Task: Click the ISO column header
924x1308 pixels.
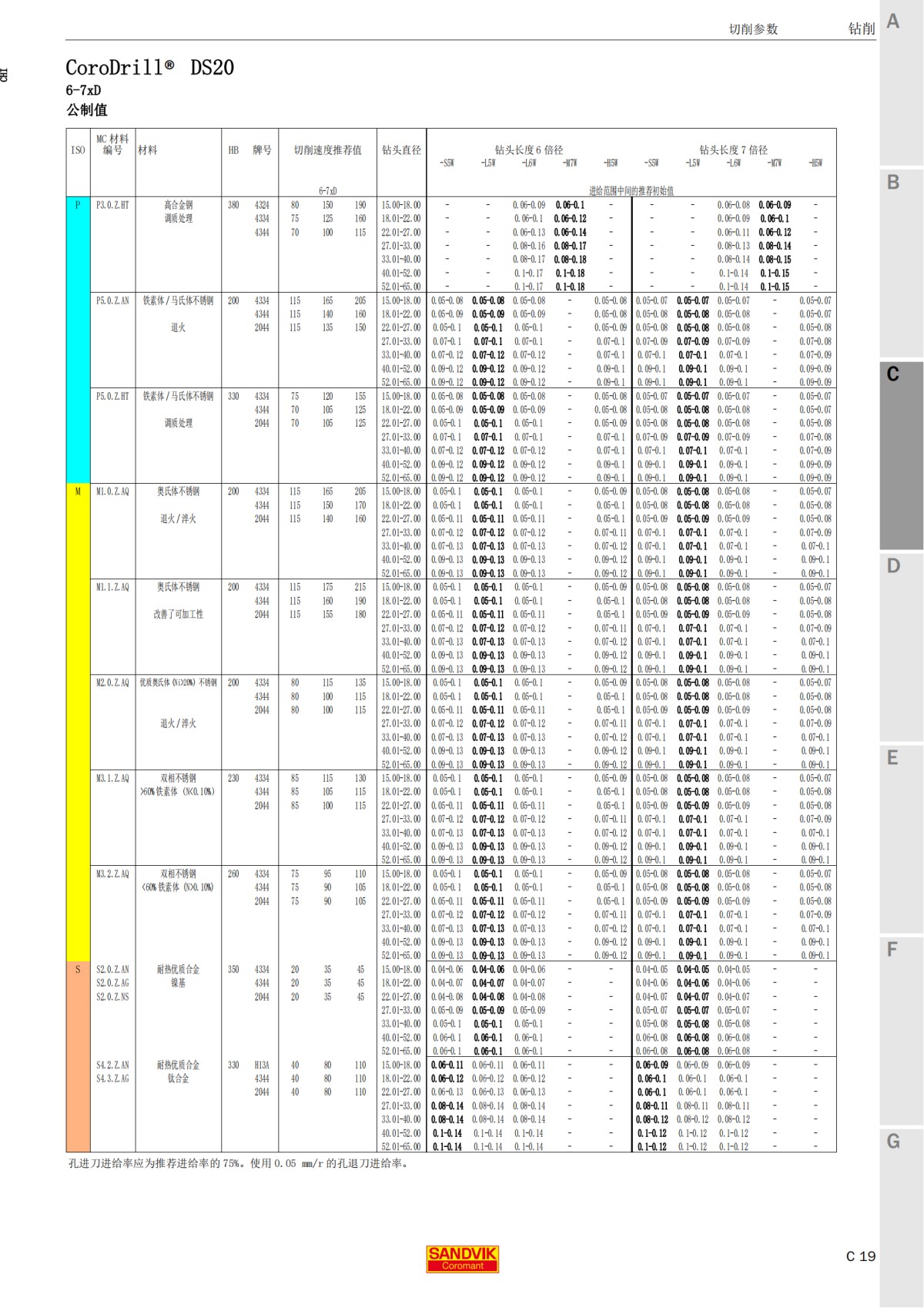Action: pos(78,150)
